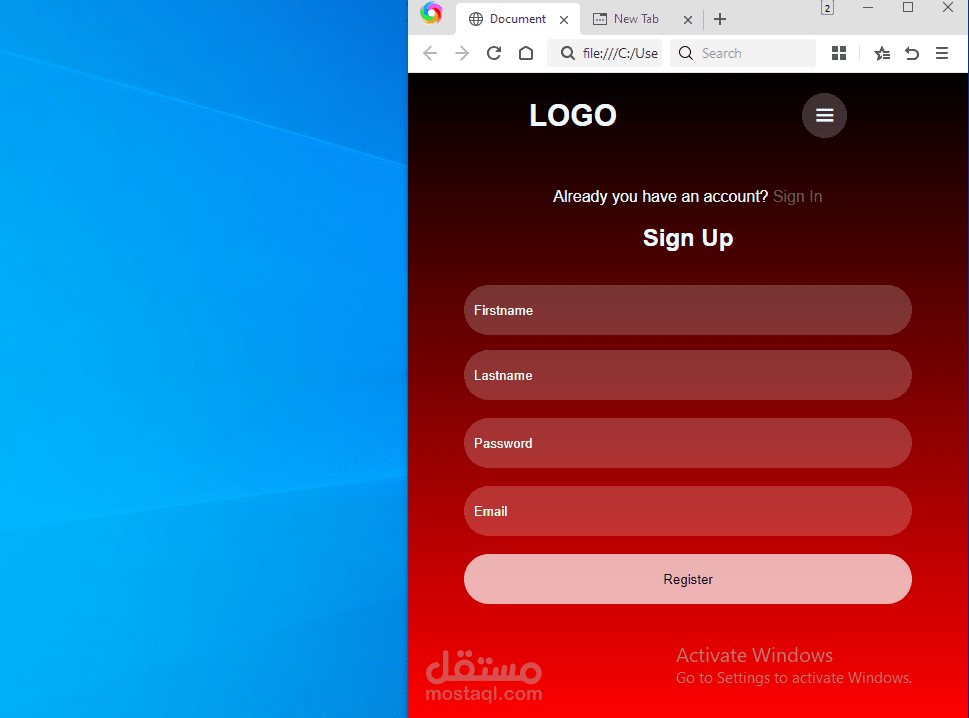Viewport: 969px width, 718px height.
Task: Reload the page with the refresh icon
Action: click(493, 53)
